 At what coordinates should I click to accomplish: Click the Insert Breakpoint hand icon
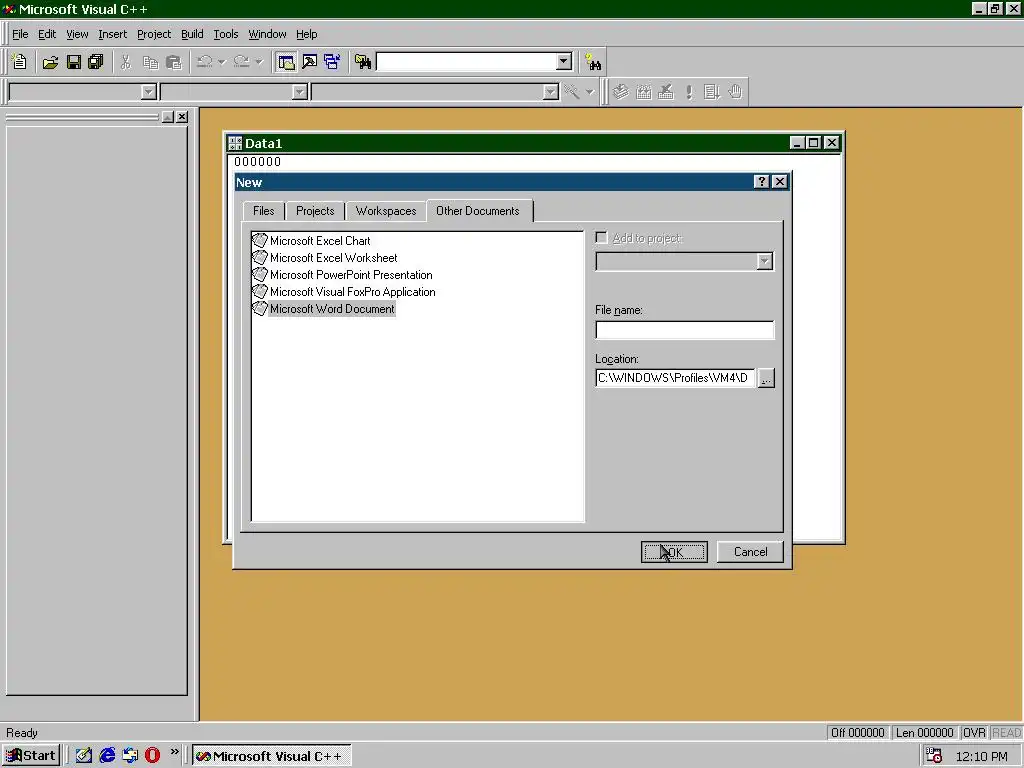click(x=735, y=92)
